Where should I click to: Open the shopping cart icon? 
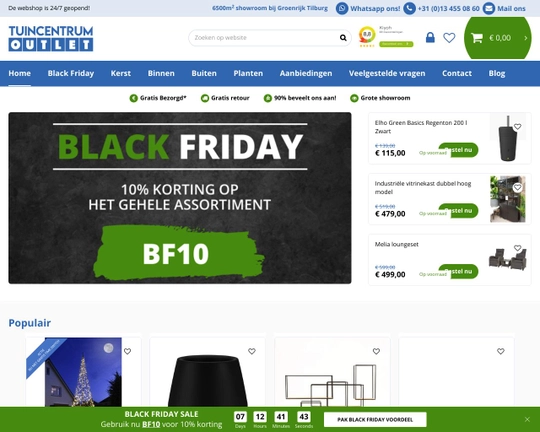pyautogui.click(x=477, y=38)
